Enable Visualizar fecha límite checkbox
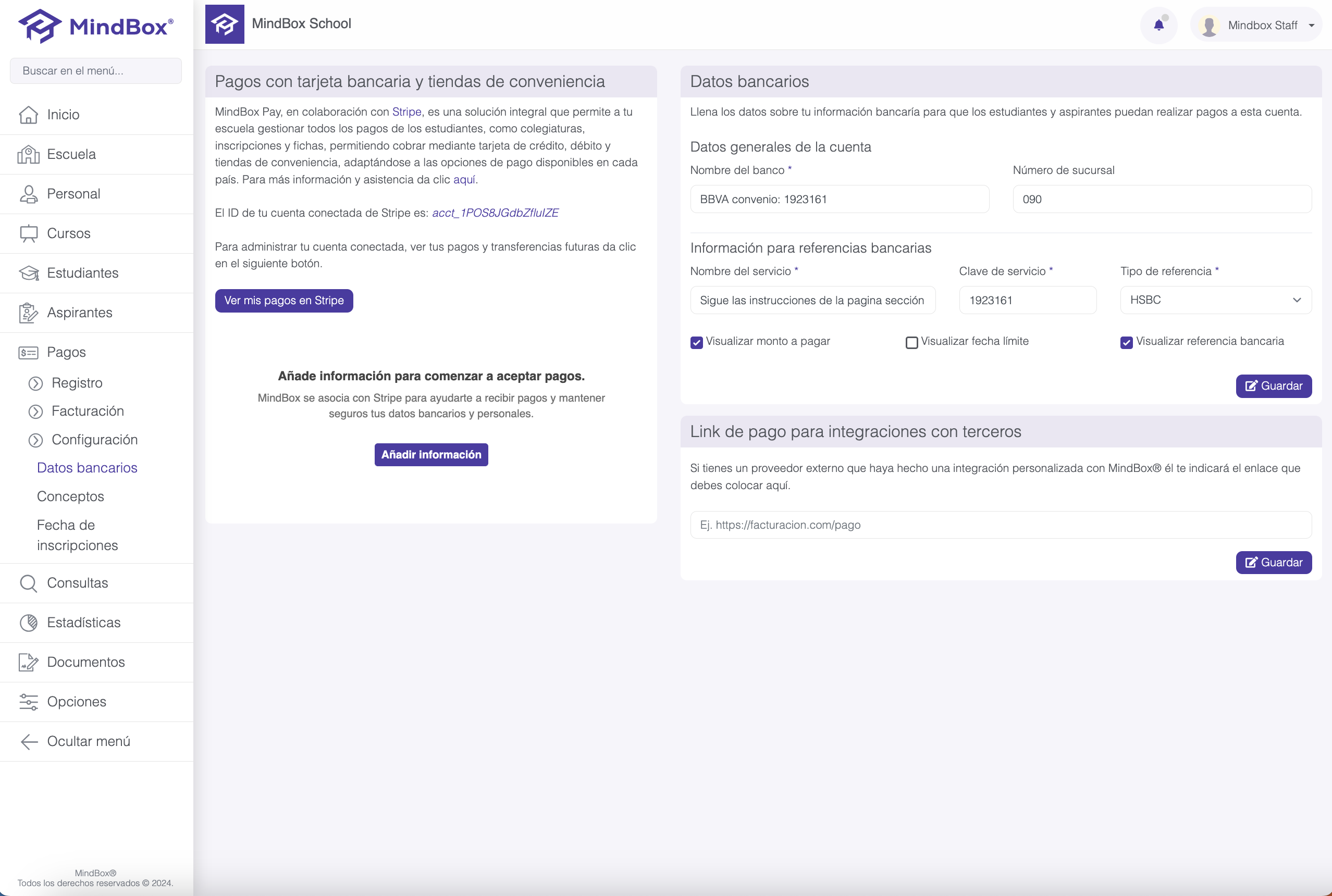This screenshot has height=896, width=1332. [x=912, y=342]
